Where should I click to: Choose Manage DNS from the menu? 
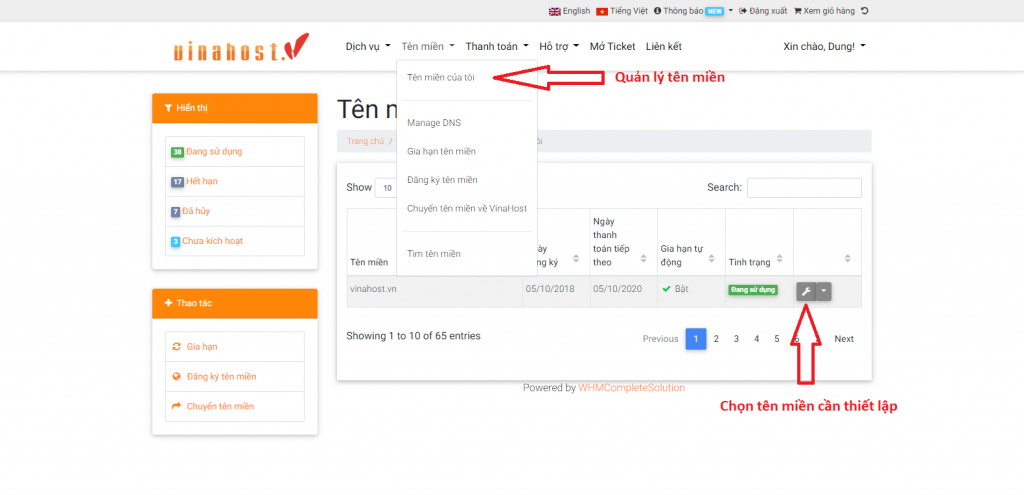[434, 123]
